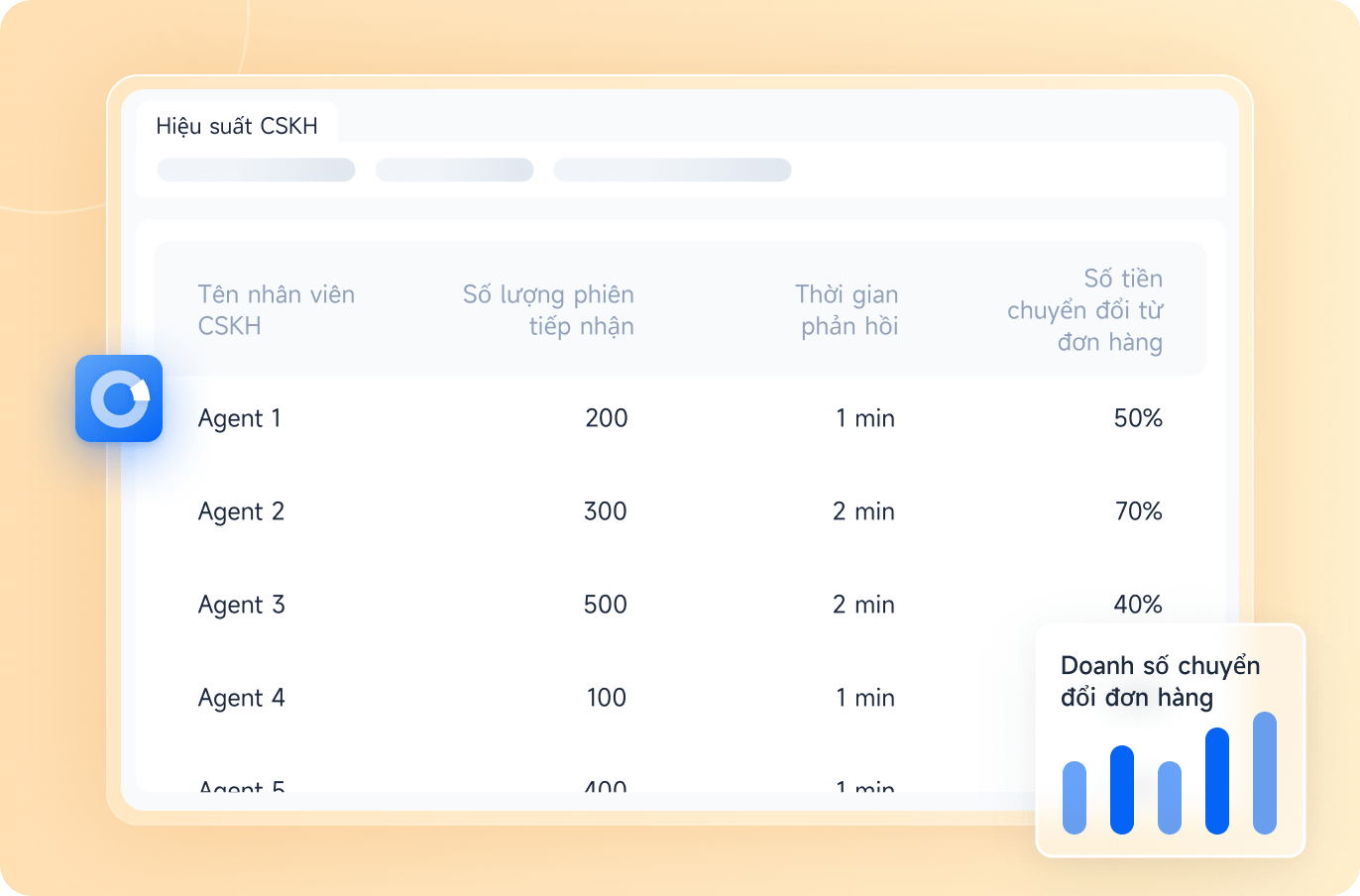
Task: Click the Doanh số chuyển đổi card title
Action: click(x=1160, y=681)
